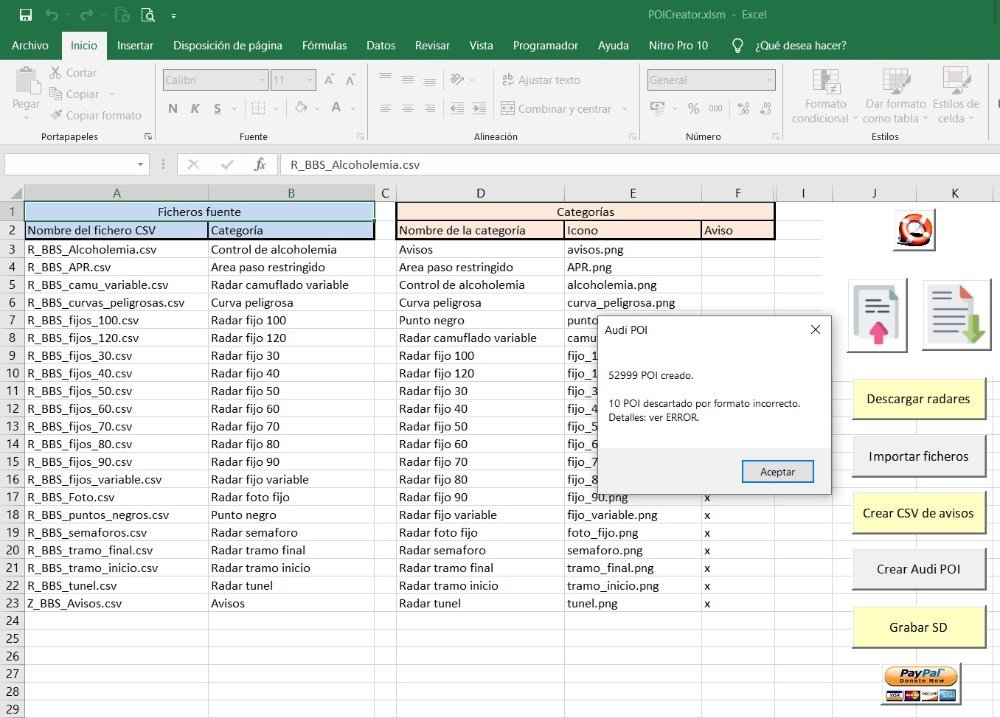Click the Save icon in title bar
Image resolution: width=1000 pixels, height=718 pixels.
[25, 15]
